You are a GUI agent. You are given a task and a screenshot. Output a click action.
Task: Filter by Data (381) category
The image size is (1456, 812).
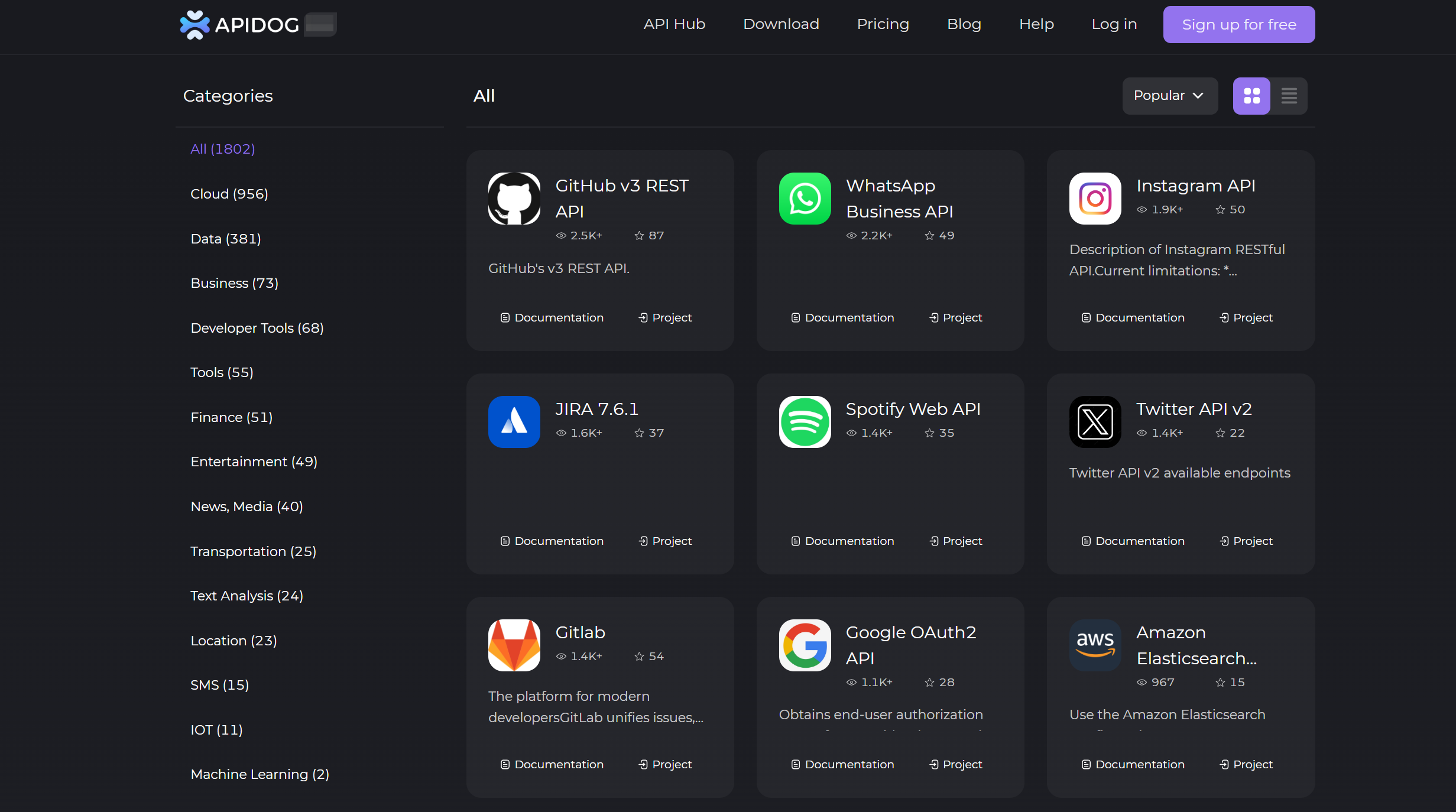pyautogui.click(x=225, y=239)
